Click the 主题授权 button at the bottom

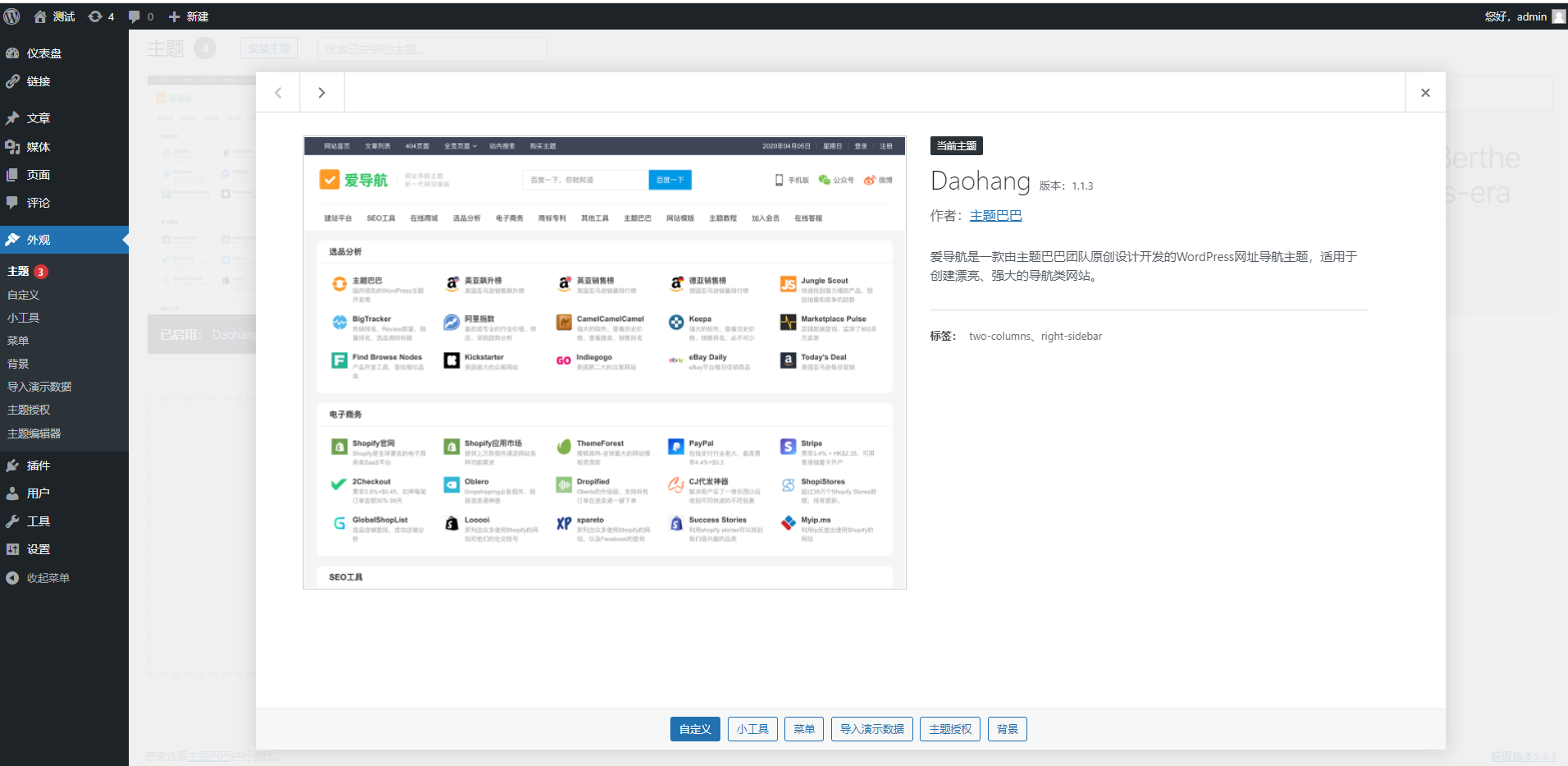pos(950,729)
